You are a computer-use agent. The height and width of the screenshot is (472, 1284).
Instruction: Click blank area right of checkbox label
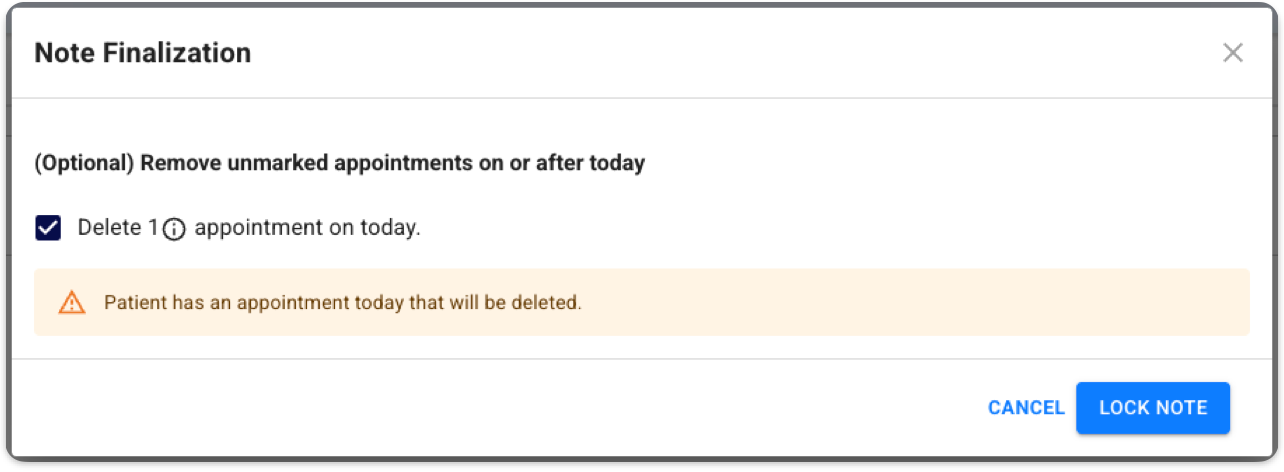(x=800, y=228)
